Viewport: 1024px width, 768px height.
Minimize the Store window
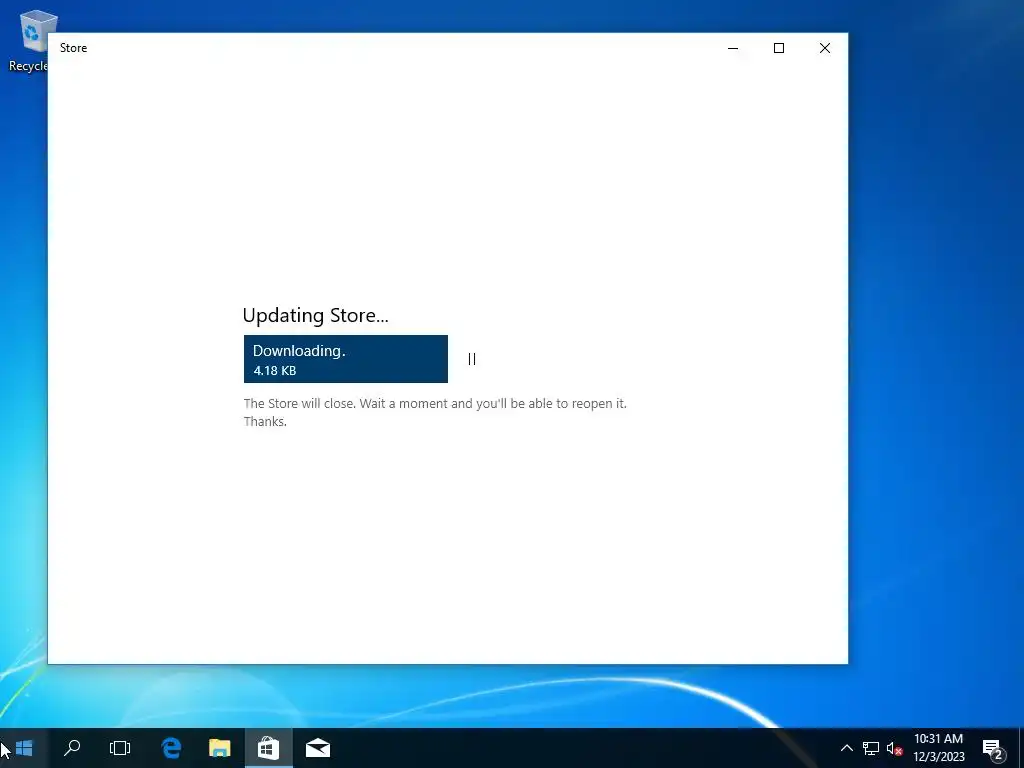pos(733,48)
